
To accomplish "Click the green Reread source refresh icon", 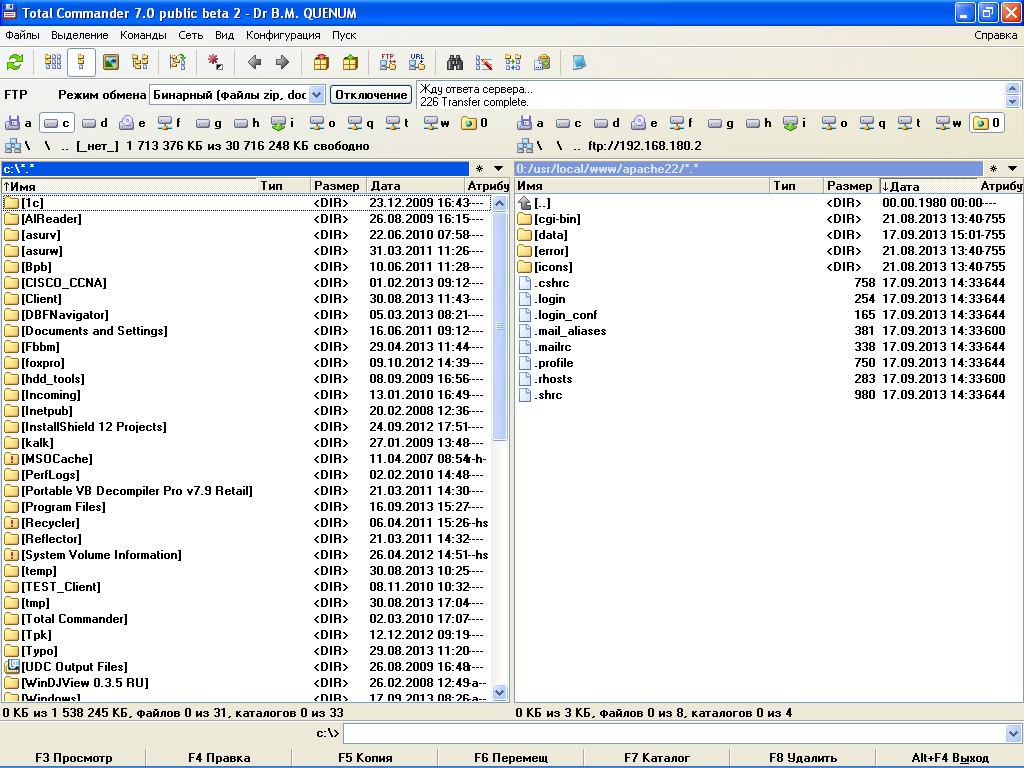I will [16, 63].
